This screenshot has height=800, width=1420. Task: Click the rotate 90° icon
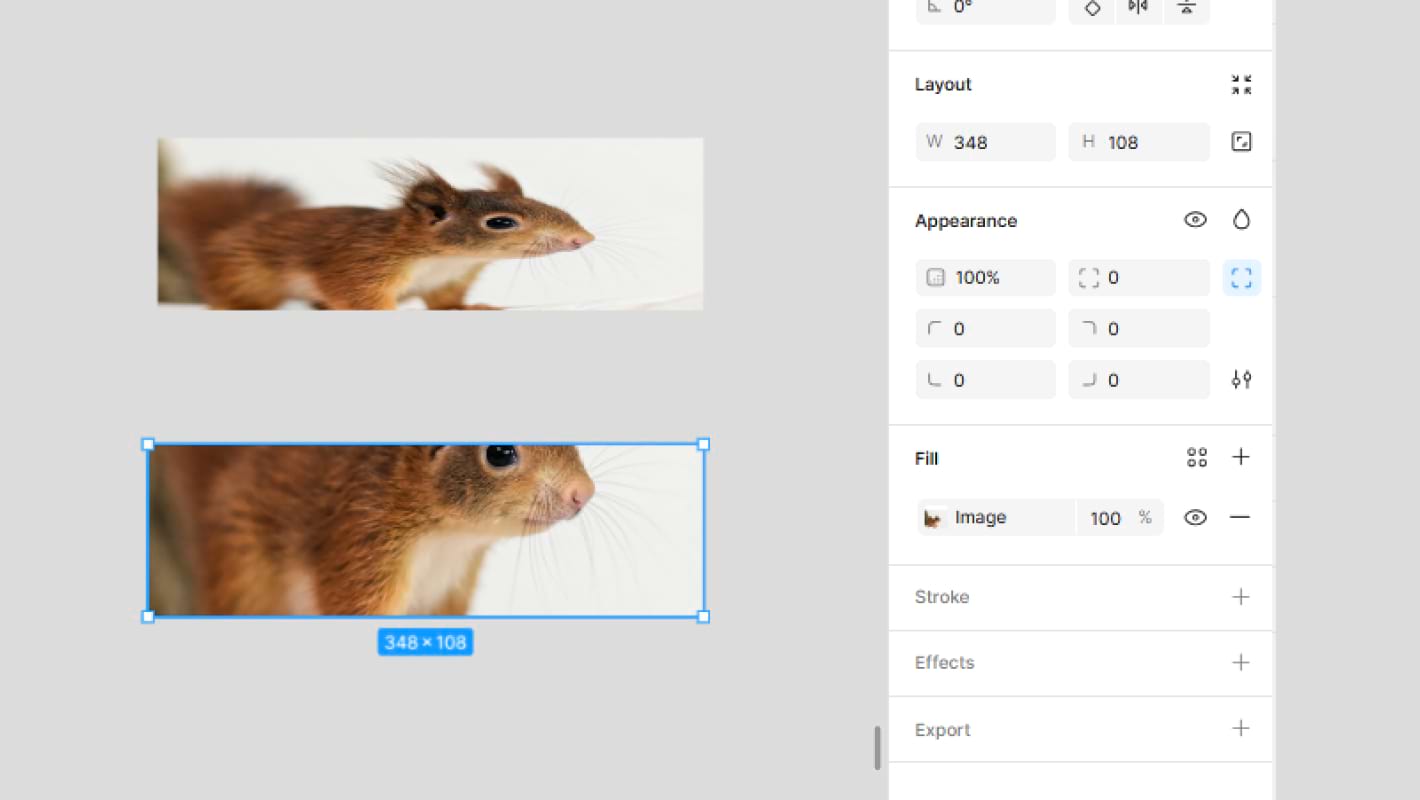click(x=1092, y=8)
